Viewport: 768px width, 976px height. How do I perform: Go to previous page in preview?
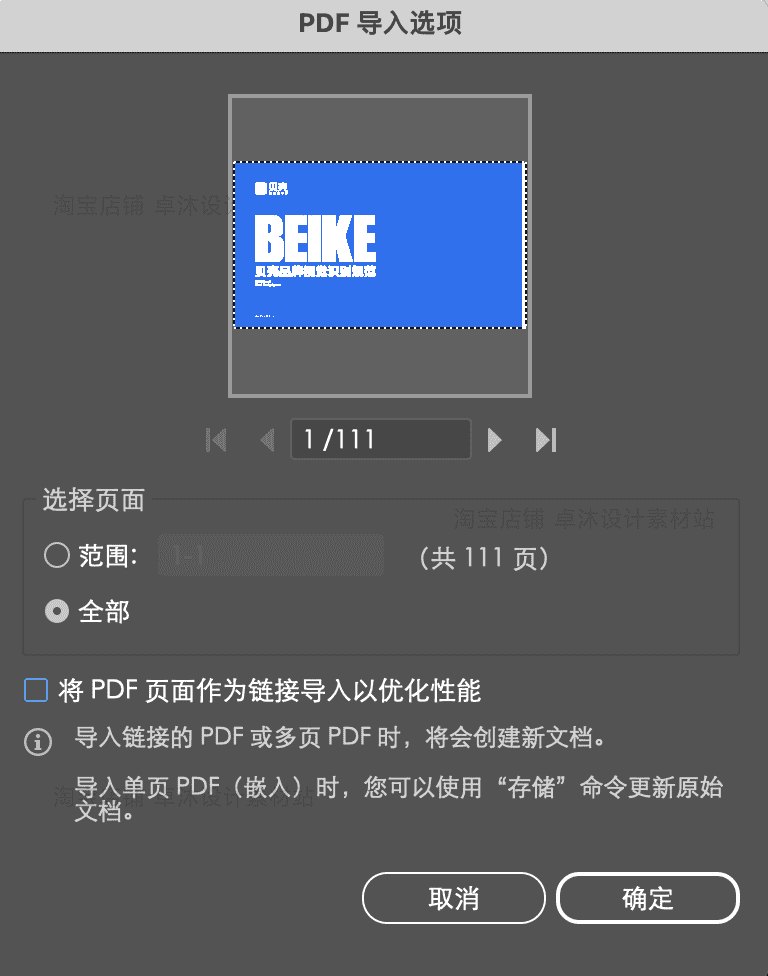pos(268,440)
